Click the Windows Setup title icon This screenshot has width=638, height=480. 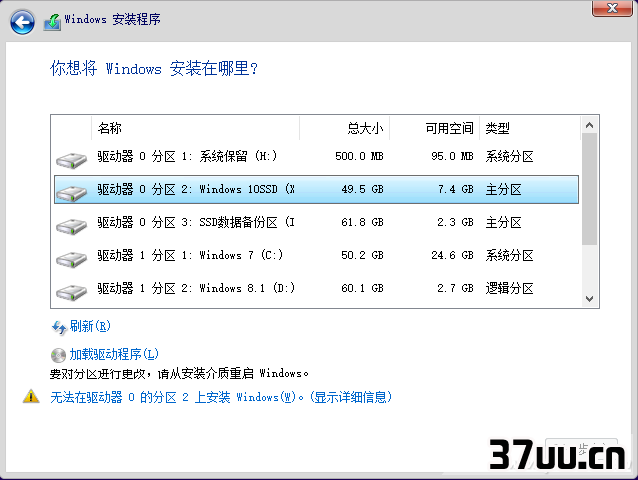coord(52,22)
